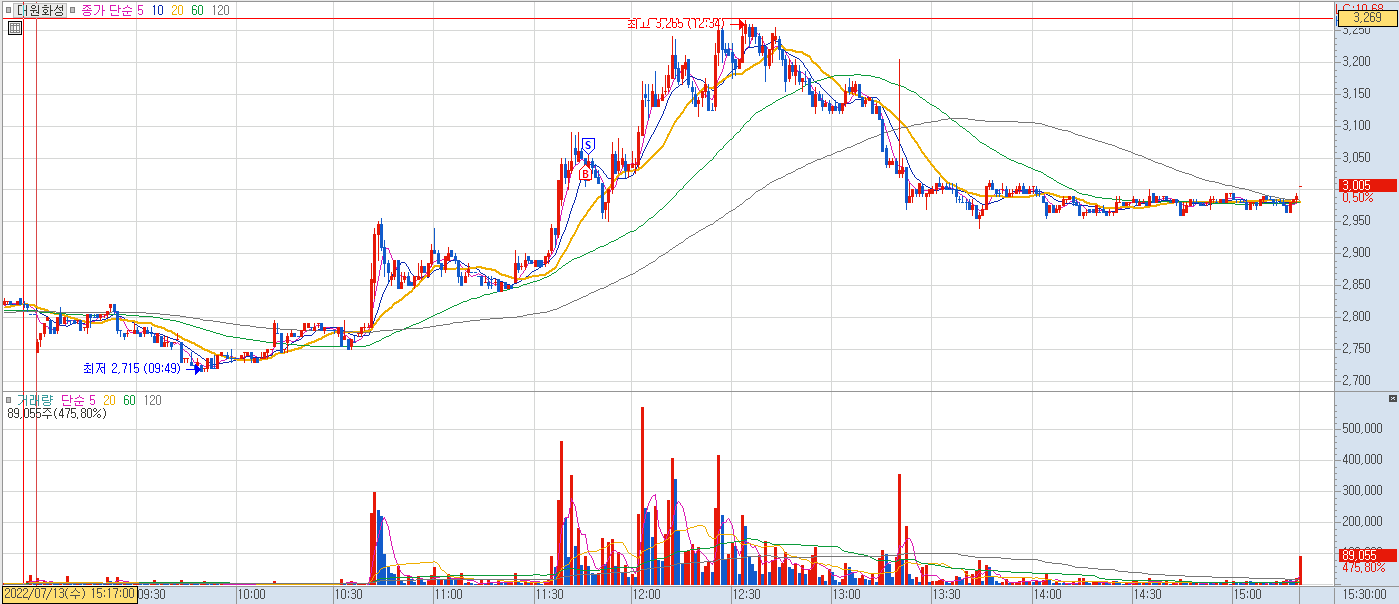Click the 89,055주(475.80%) volume readout
Screen dimensions: 1399x604
pyautogui.click(x=57, y=413)
